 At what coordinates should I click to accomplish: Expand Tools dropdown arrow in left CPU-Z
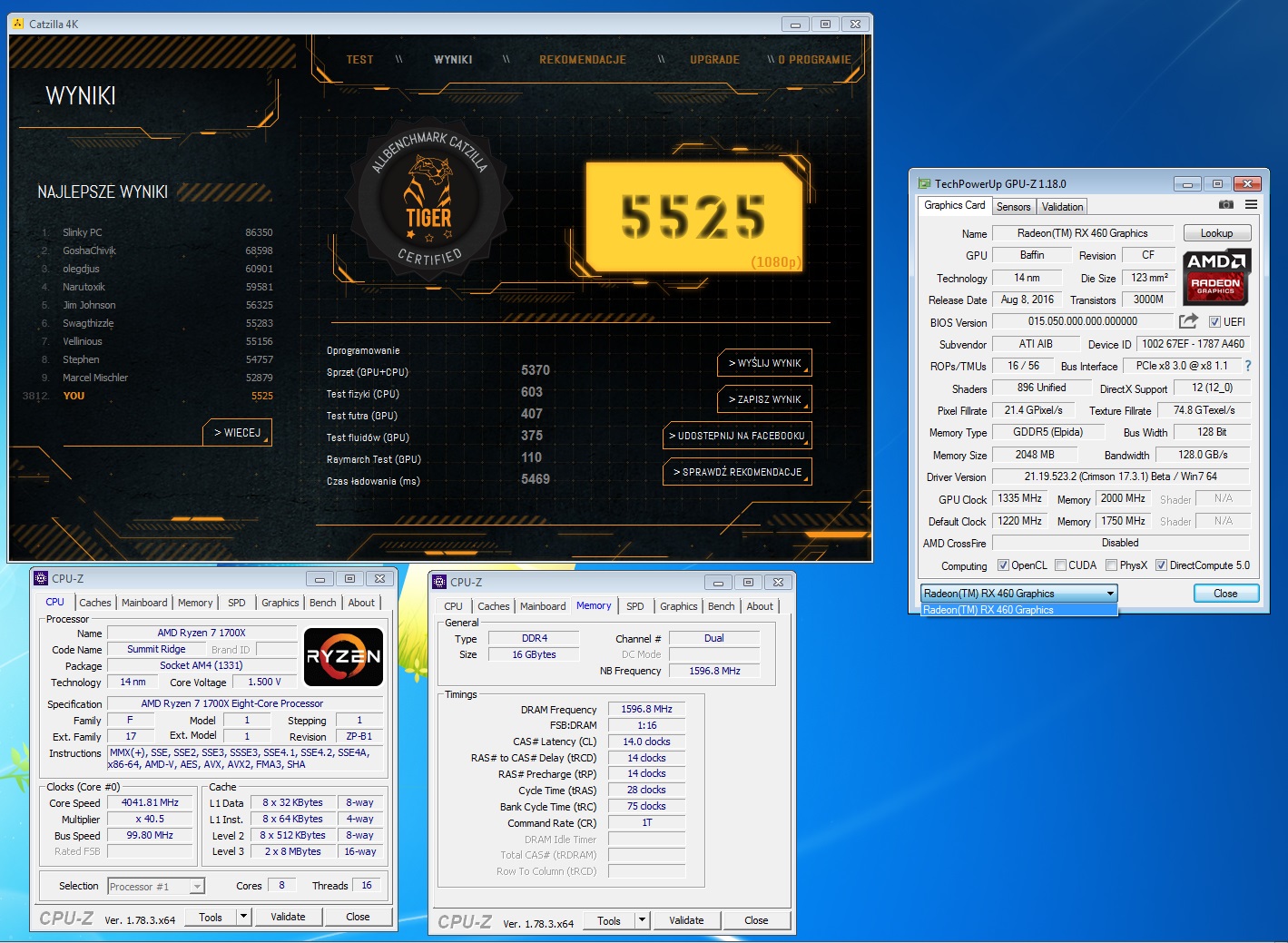pyautogui.click(x=243, y=917)
